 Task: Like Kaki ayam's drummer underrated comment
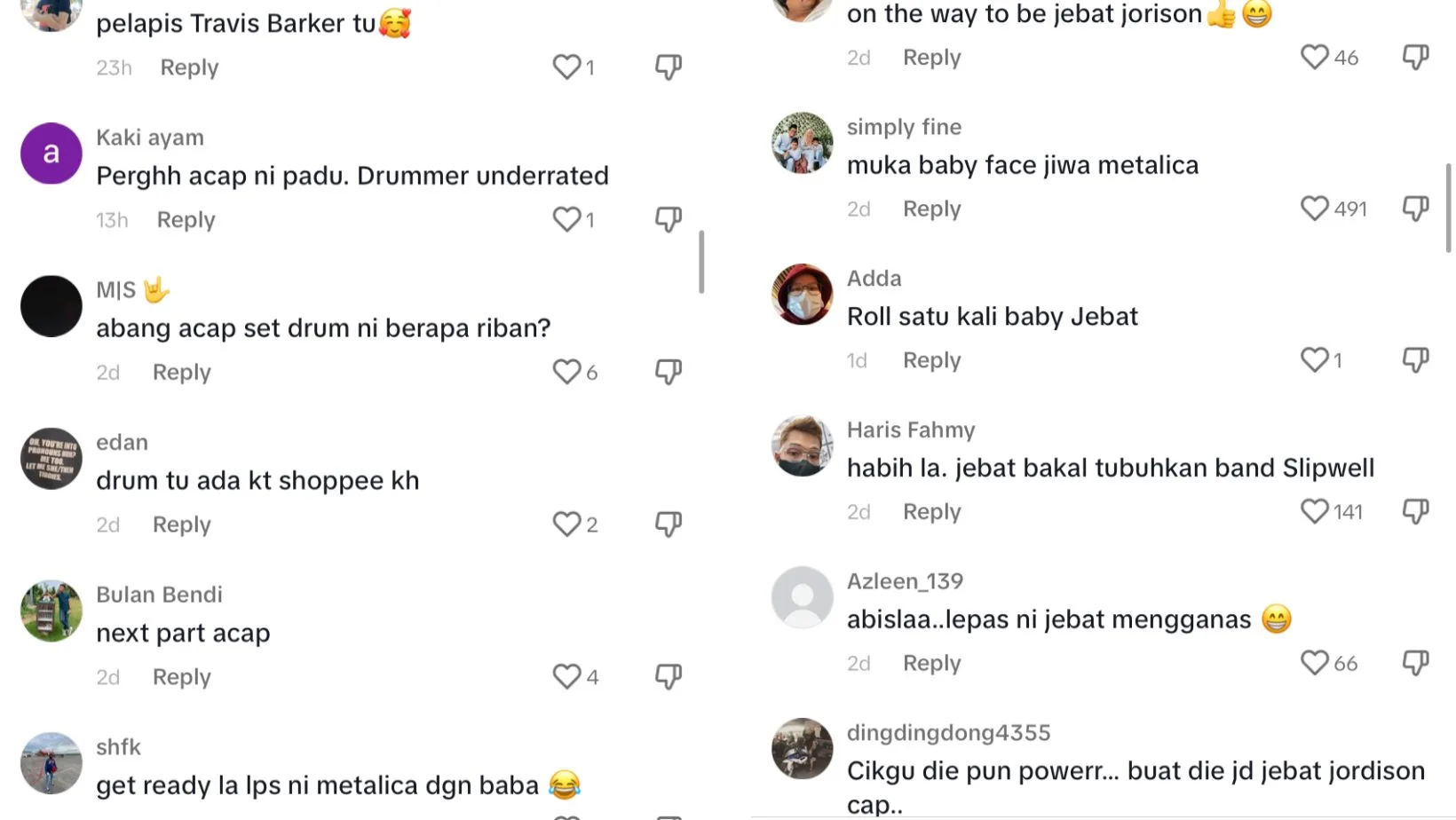(x=566, y=219)
